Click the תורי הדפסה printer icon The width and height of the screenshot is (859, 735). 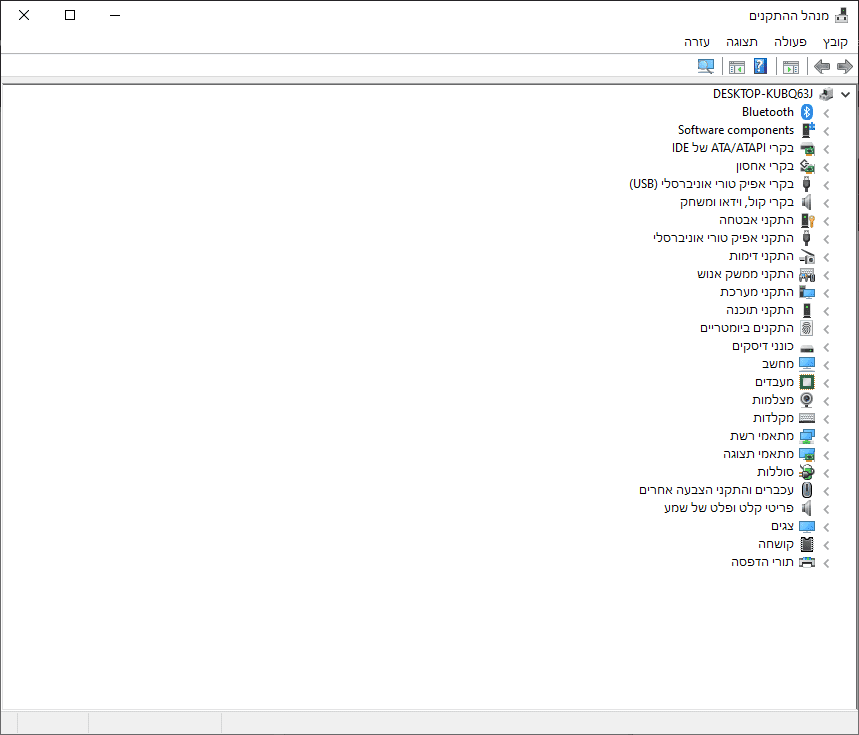(x=807, y=562)
